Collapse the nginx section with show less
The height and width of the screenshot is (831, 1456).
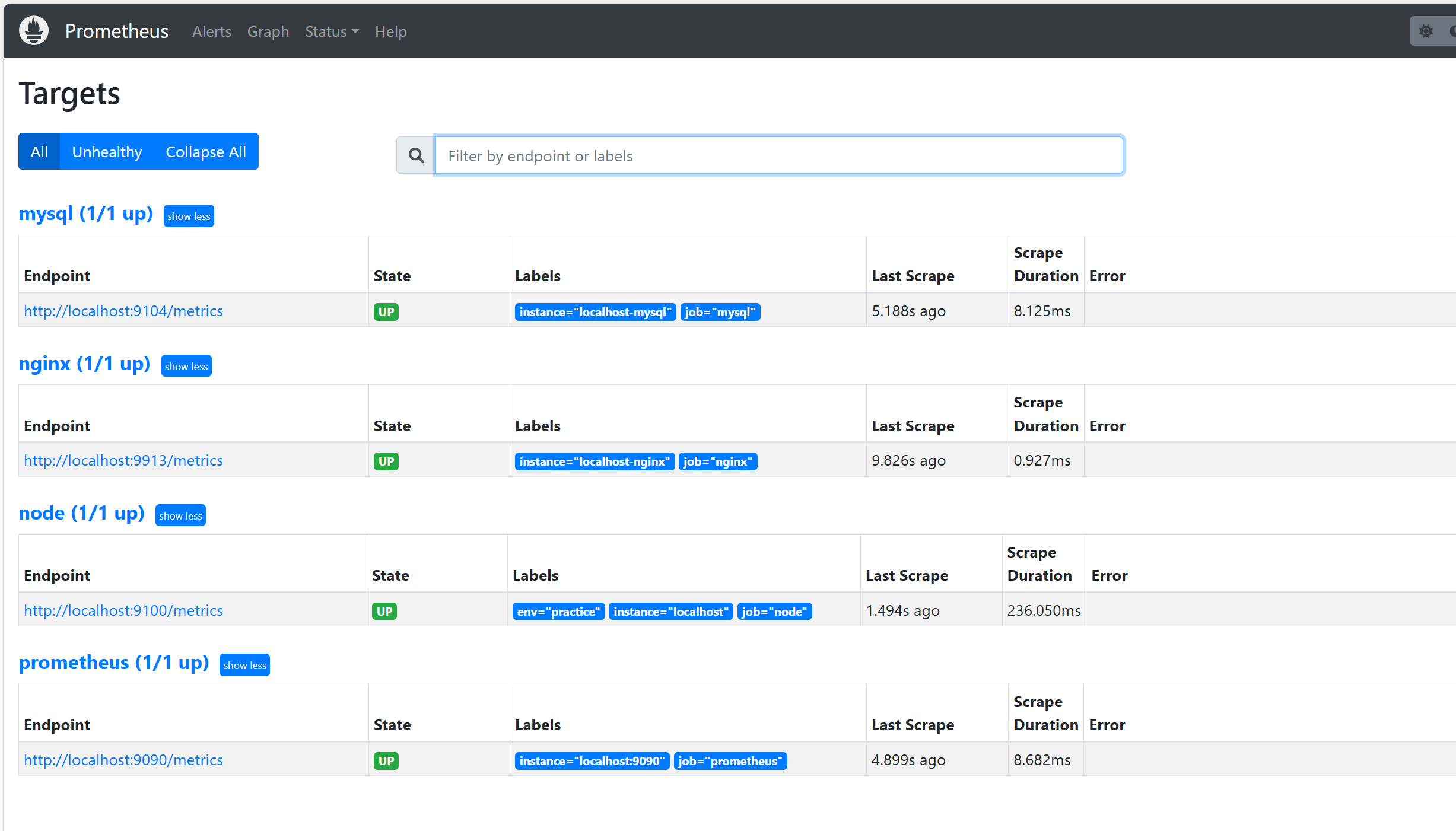186,367
